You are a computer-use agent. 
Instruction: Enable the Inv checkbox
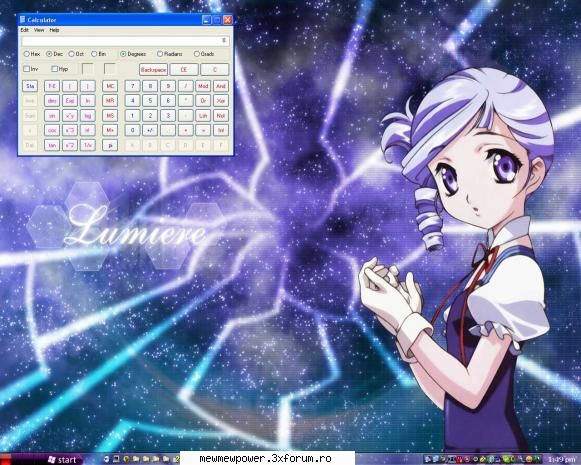[x=31, y=69]
